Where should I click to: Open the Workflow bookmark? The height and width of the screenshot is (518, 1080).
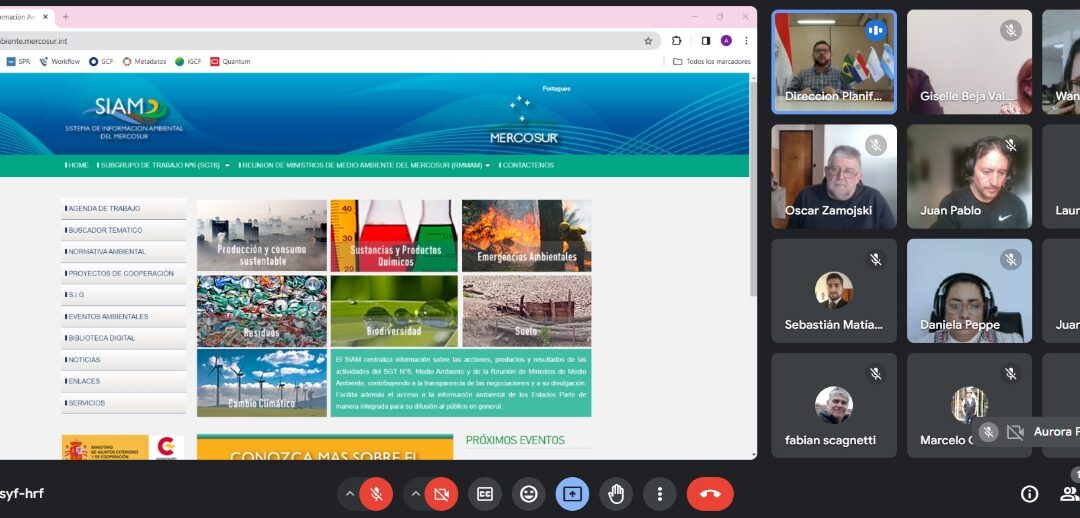(x=60, y=61)
